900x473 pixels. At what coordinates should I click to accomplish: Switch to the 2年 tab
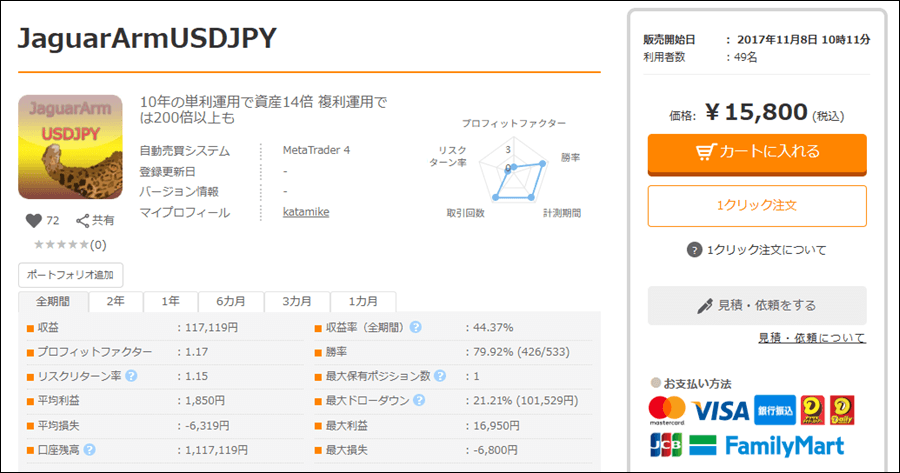(x=115, y=301)
